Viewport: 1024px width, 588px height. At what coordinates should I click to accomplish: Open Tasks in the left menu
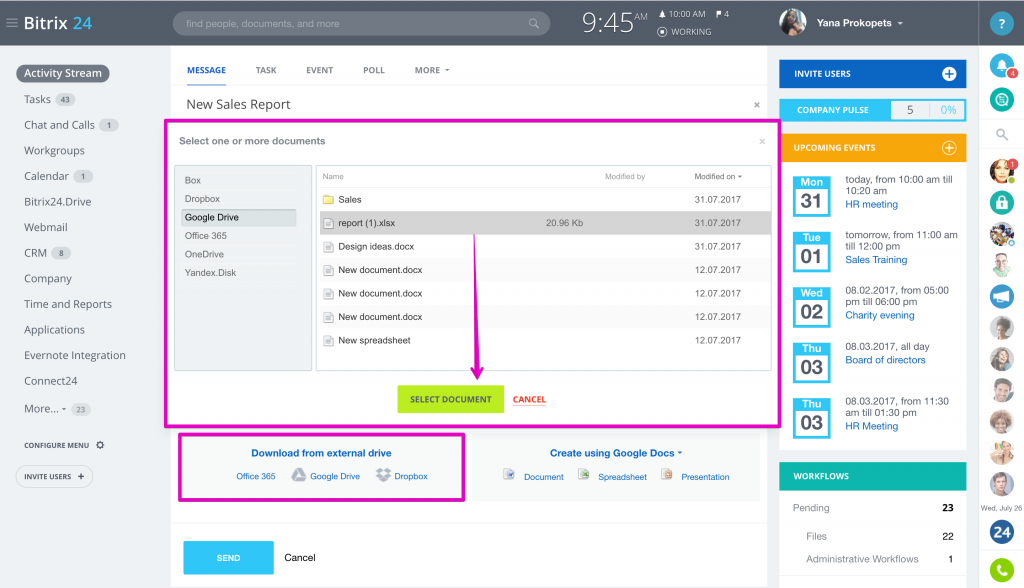(37, 99)
